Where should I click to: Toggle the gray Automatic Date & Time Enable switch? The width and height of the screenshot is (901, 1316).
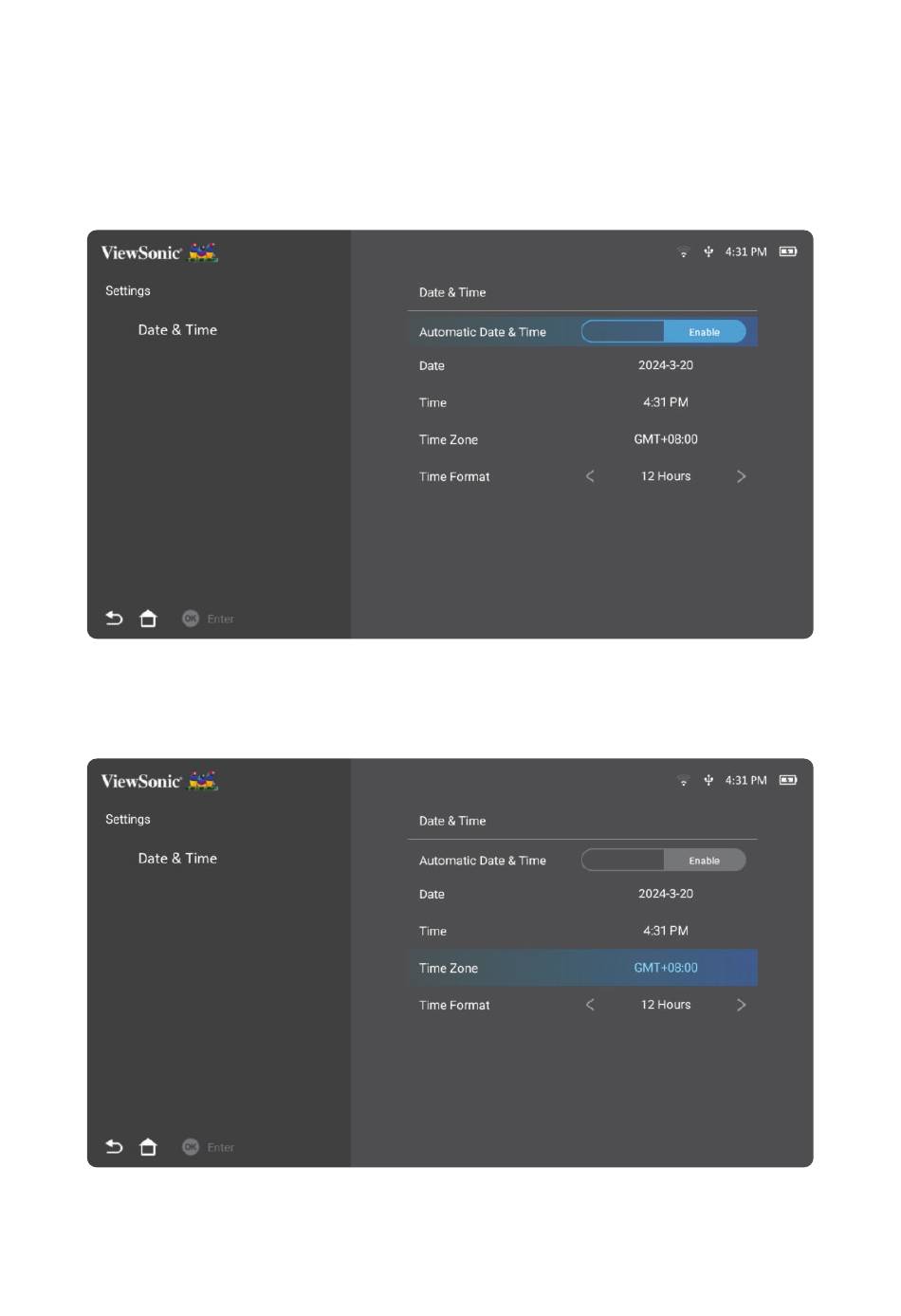664,861
